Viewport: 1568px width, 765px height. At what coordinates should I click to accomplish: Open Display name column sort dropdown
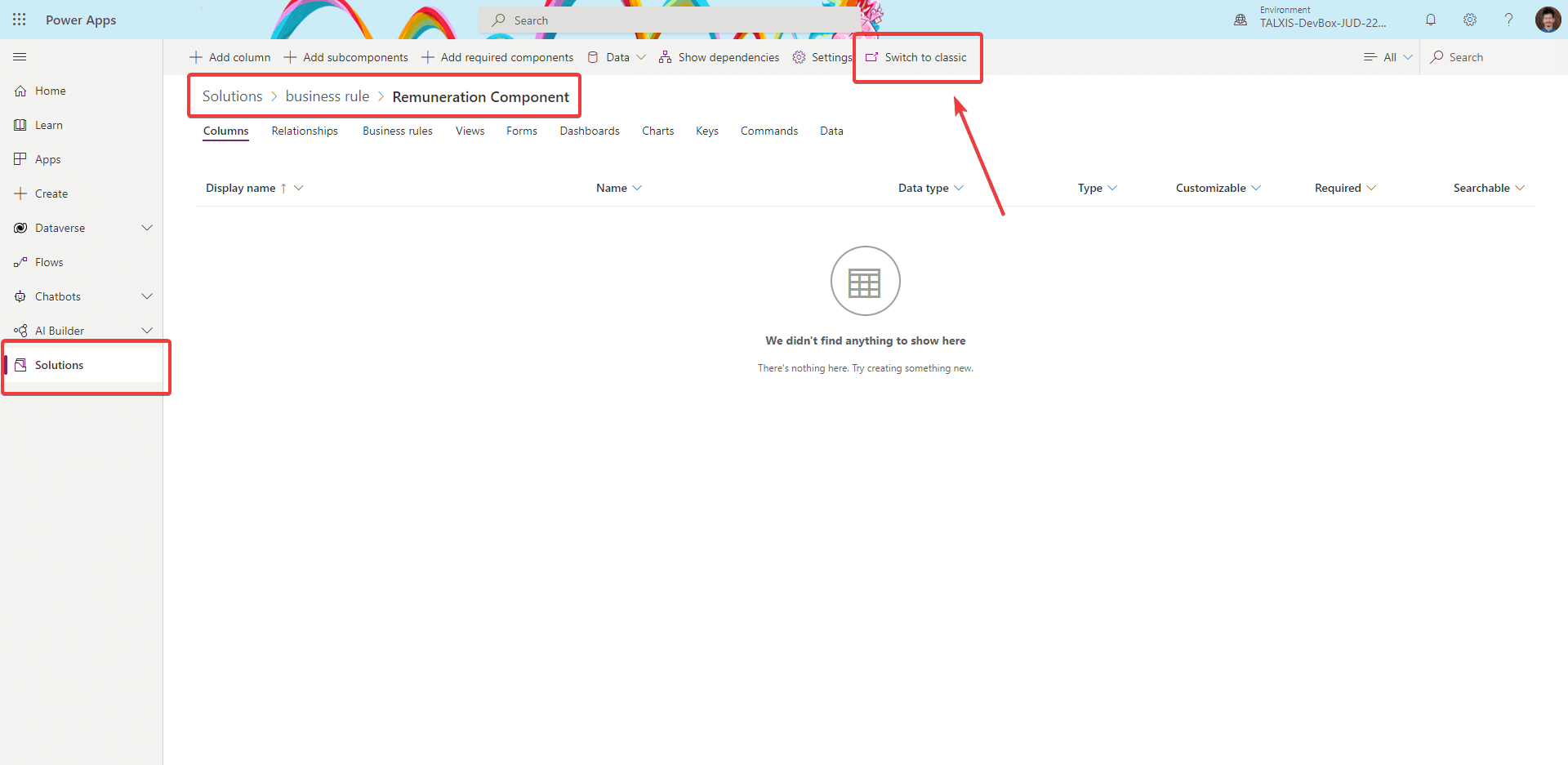tap(299, 188)
